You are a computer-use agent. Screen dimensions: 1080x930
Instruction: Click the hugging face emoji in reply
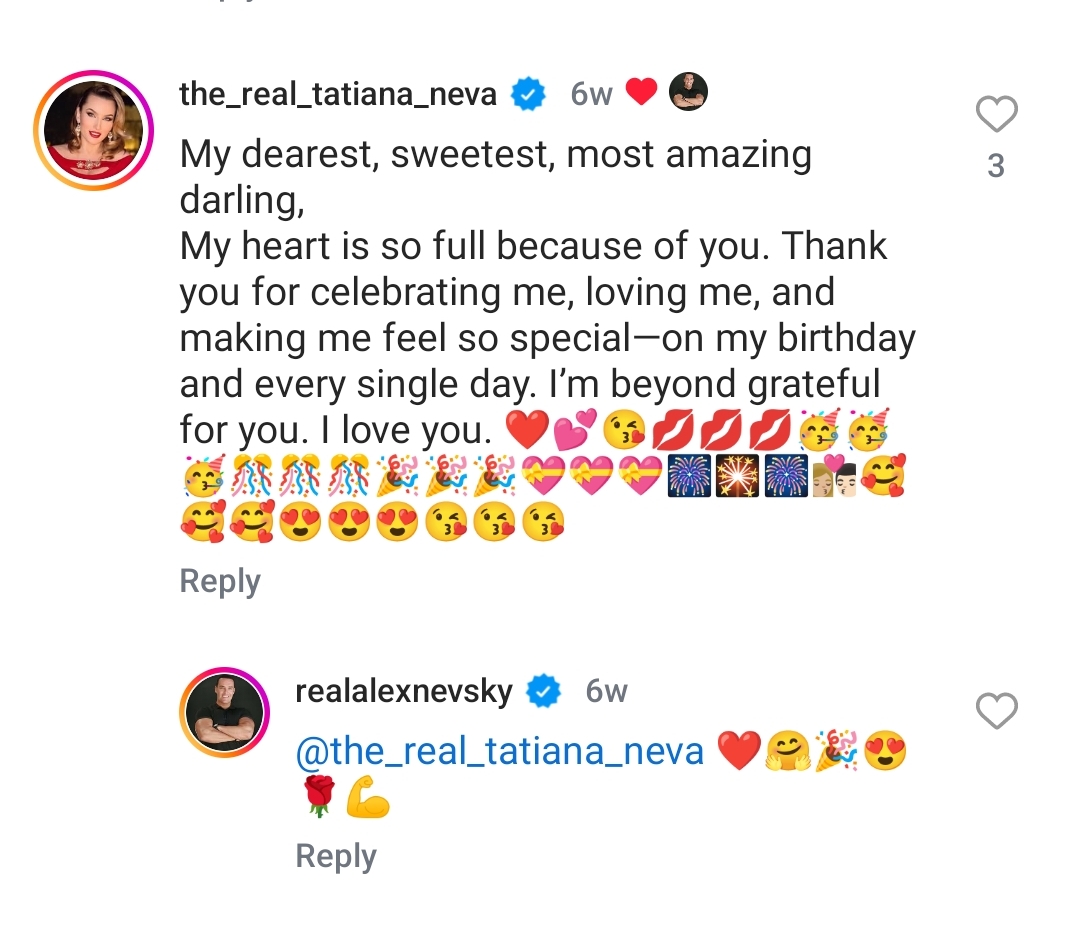[x=788, y=751]
